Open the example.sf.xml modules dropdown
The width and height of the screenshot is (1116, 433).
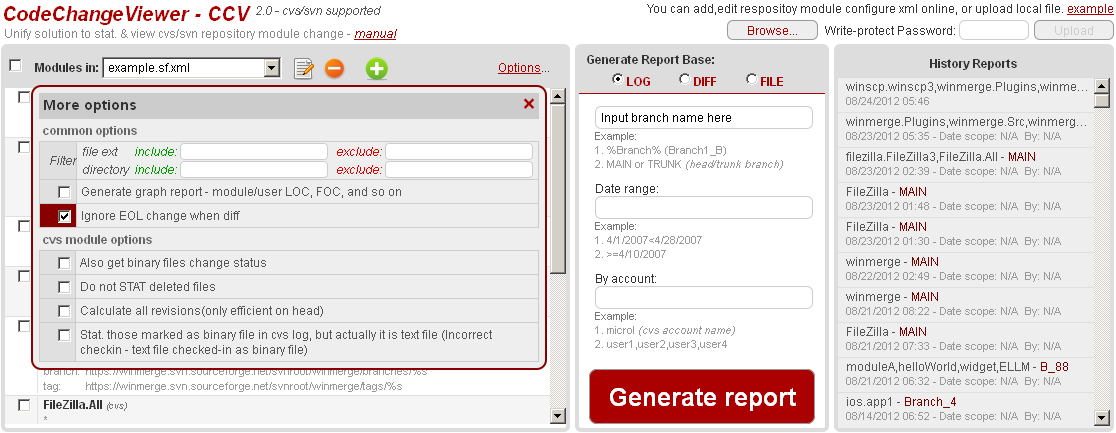pos(272,68)
